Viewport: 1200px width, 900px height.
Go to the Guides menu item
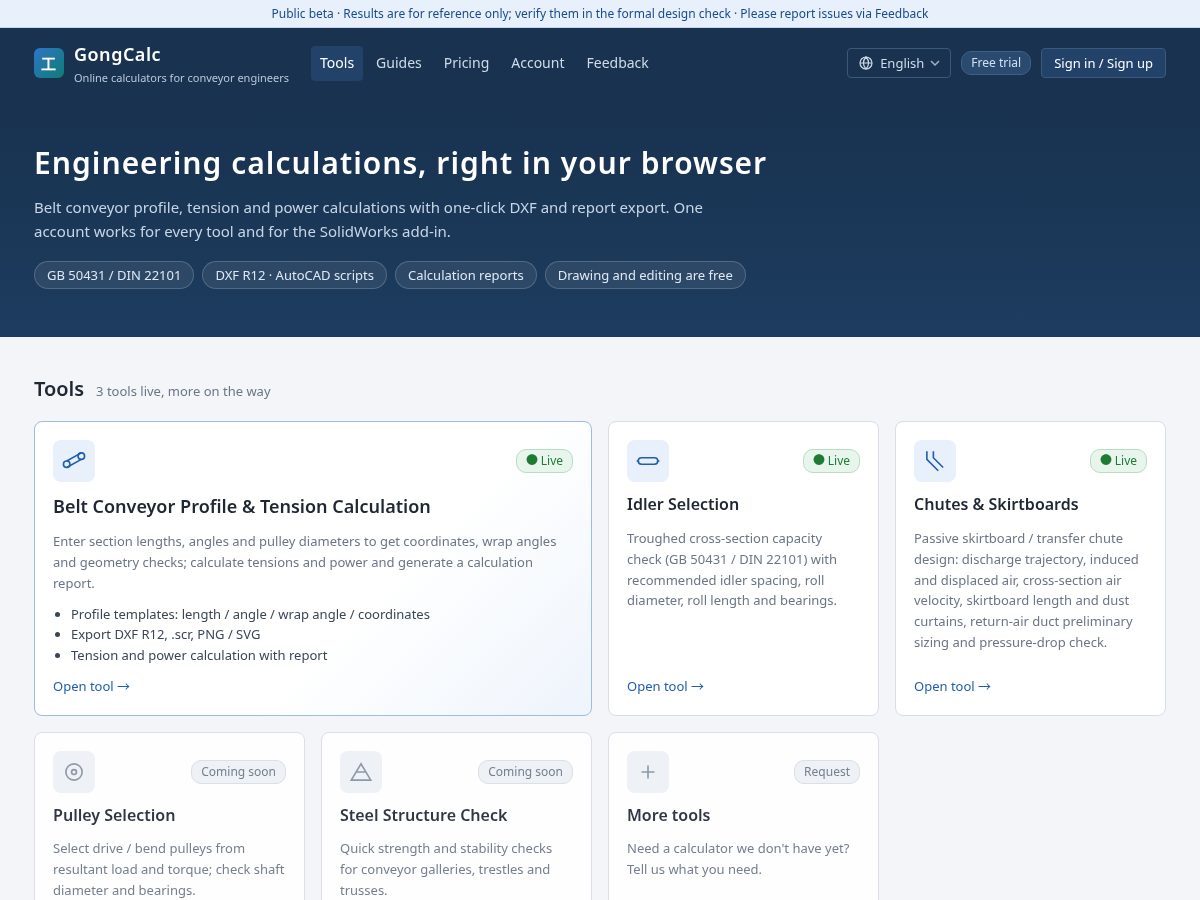coord(399,63)
